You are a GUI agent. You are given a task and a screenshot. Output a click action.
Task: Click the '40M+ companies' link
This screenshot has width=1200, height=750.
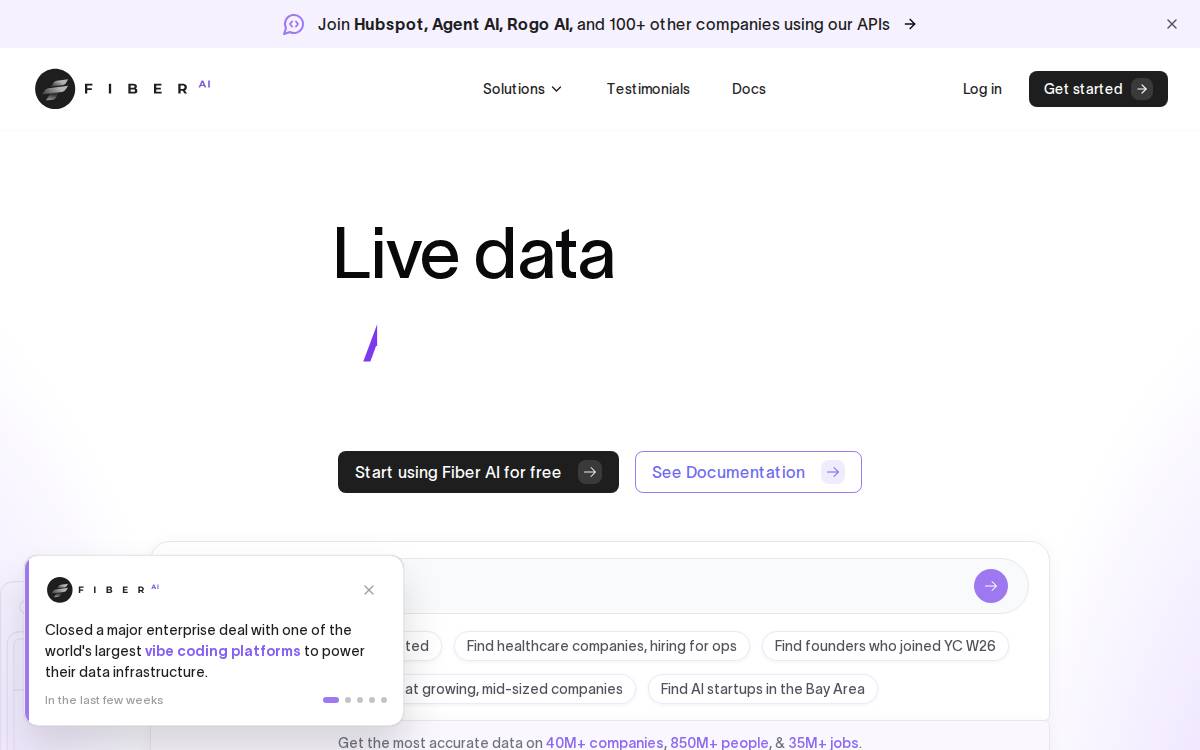point(604,743)
